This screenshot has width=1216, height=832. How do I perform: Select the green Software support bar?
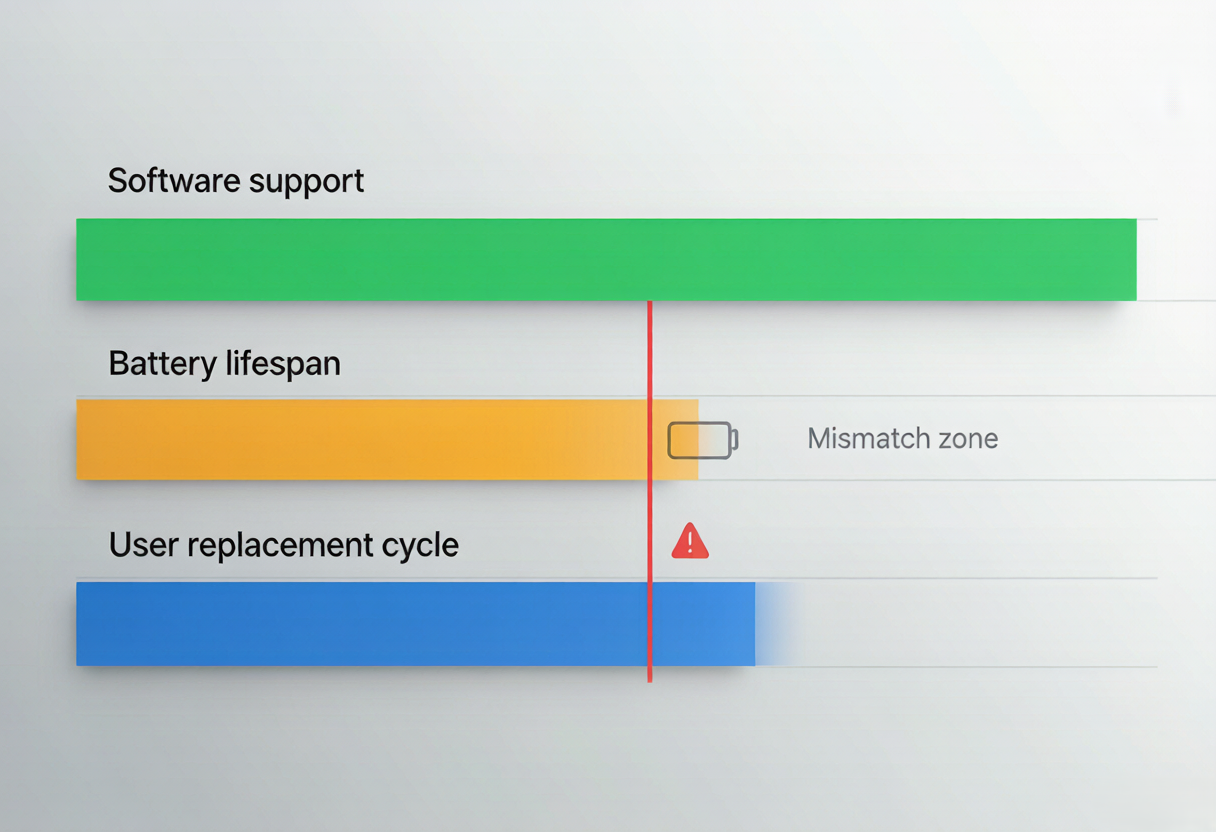click(606, 260)
